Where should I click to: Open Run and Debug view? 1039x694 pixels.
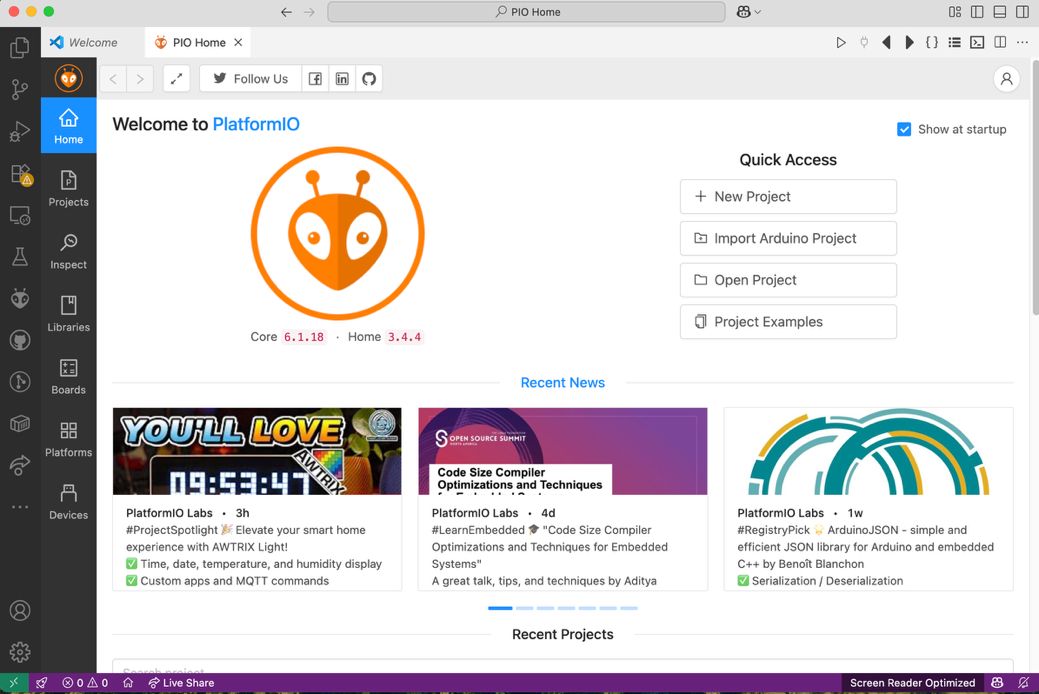20,131
